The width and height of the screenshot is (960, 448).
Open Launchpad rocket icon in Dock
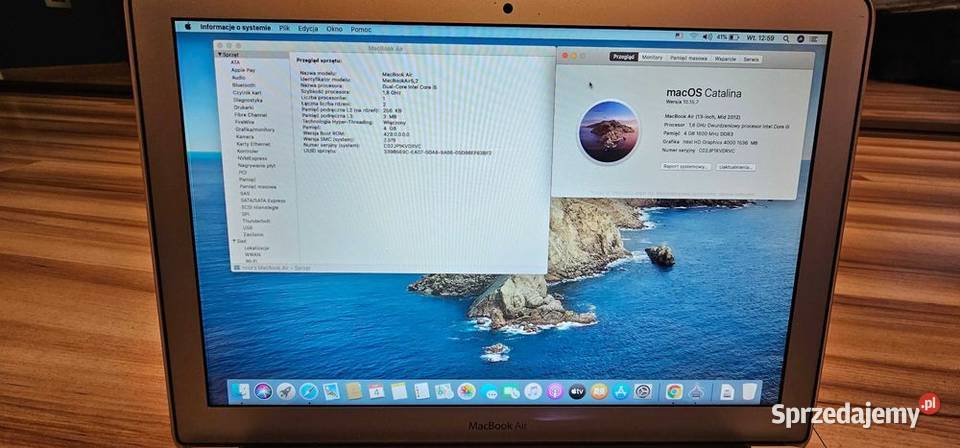pos(286,391)
